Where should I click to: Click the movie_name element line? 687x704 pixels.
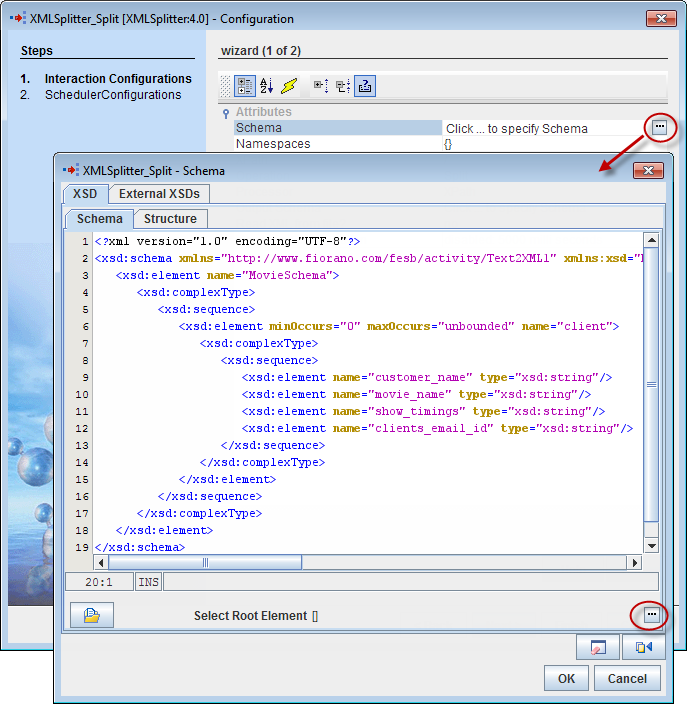(416, 394)
